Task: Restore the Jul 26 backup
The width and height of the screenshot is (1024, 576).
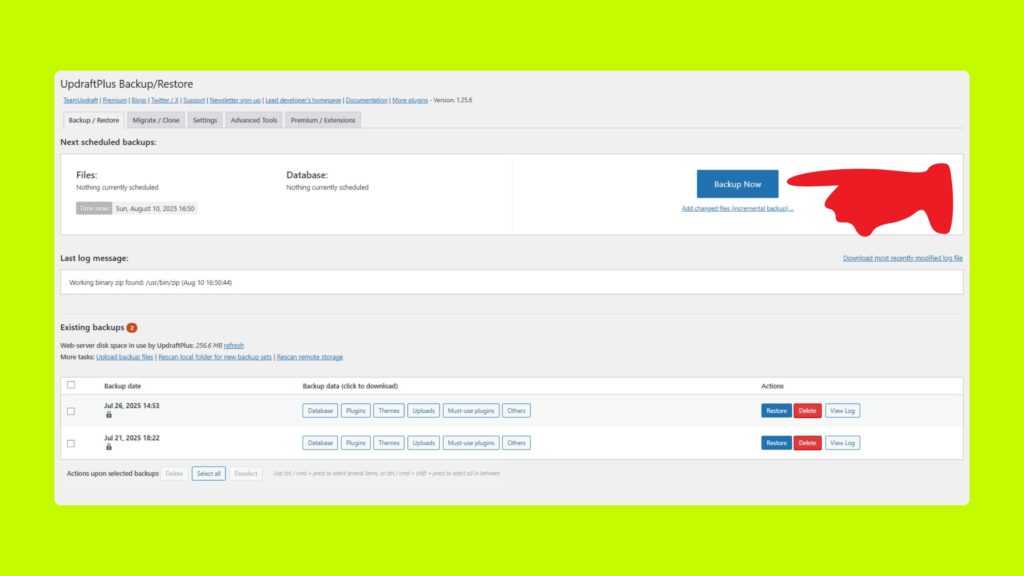Action: coord(776,410)
